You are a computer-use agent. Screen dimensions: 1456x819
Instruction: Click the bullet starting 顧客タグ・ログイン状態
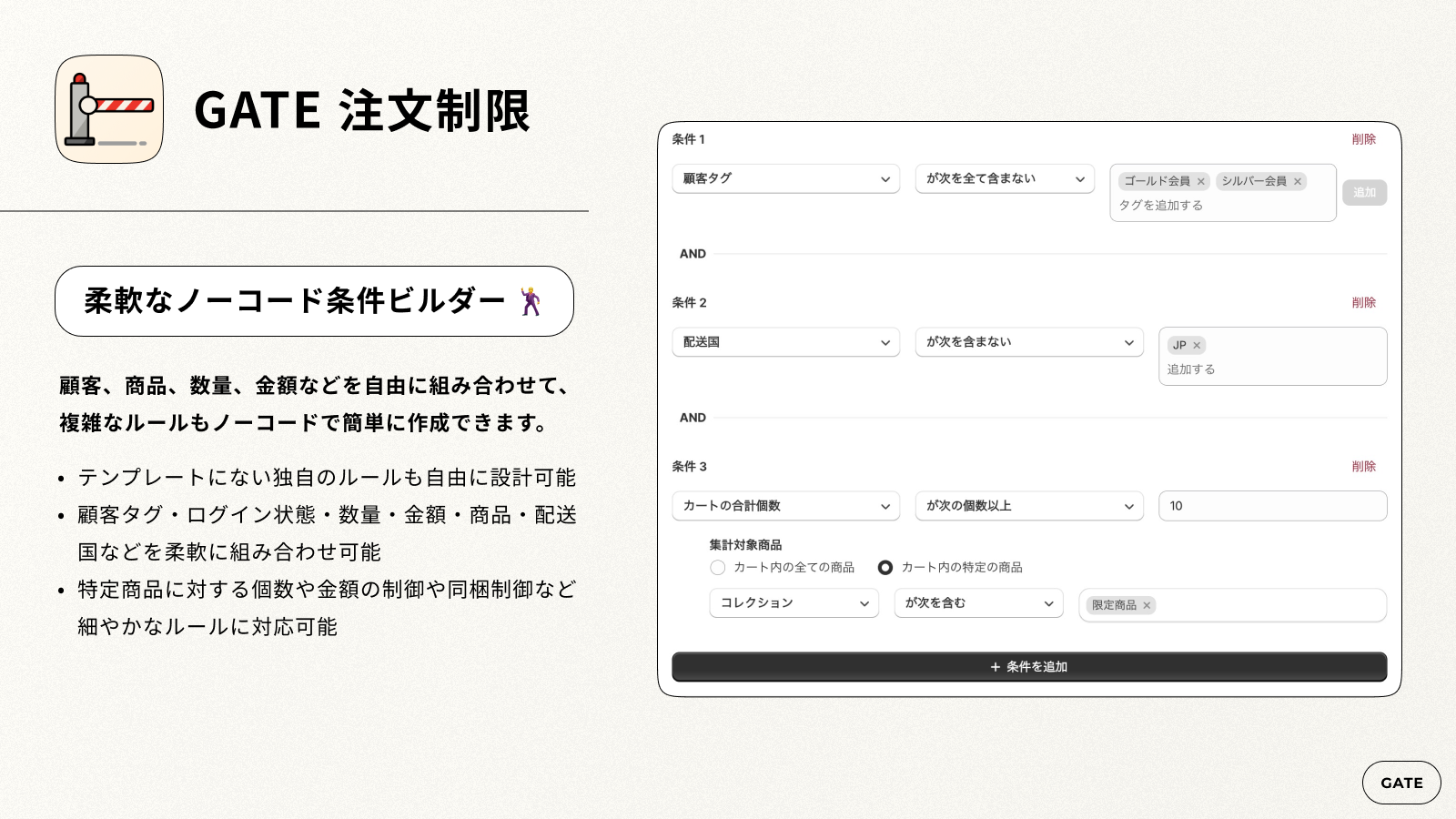click(327, 533)
